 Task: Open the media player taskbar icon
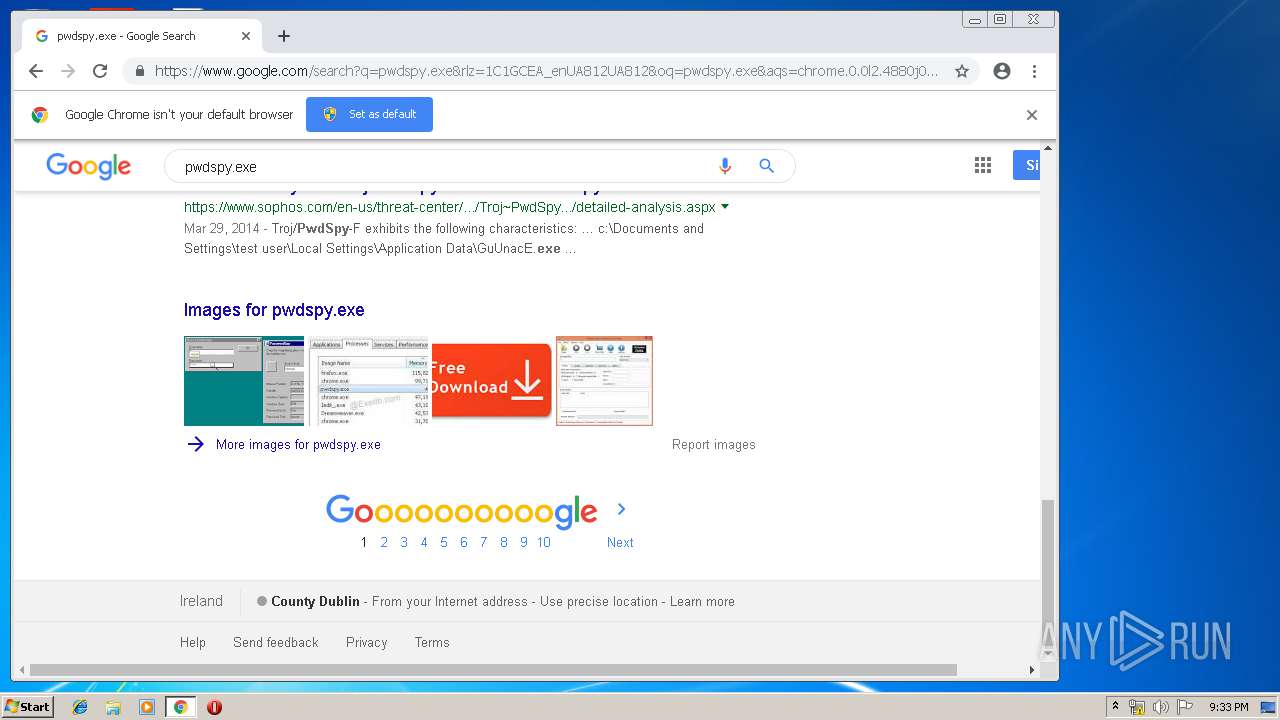(147, 707)
